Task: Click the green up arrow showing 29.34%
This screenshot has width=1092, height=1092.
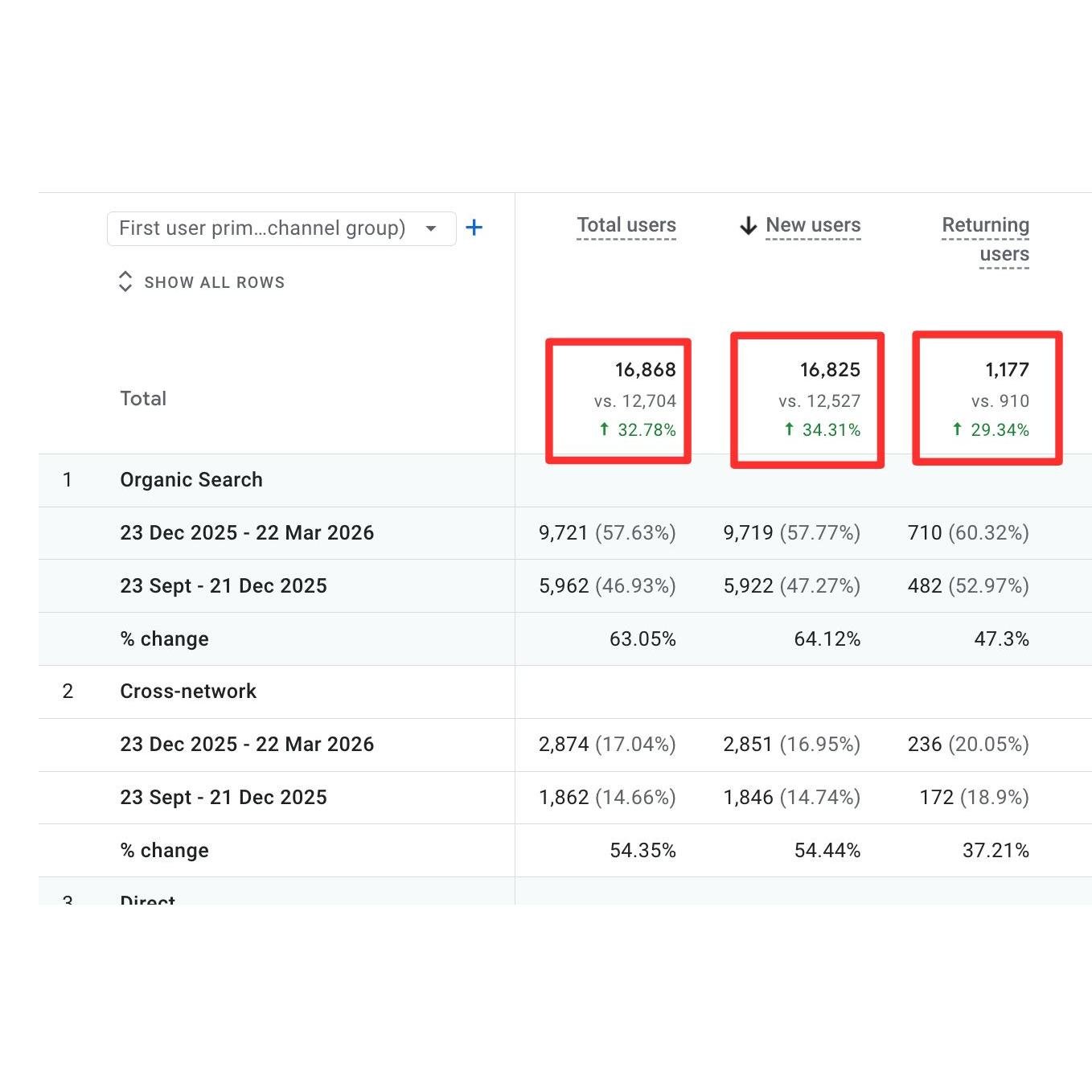Action: (956, 430)
